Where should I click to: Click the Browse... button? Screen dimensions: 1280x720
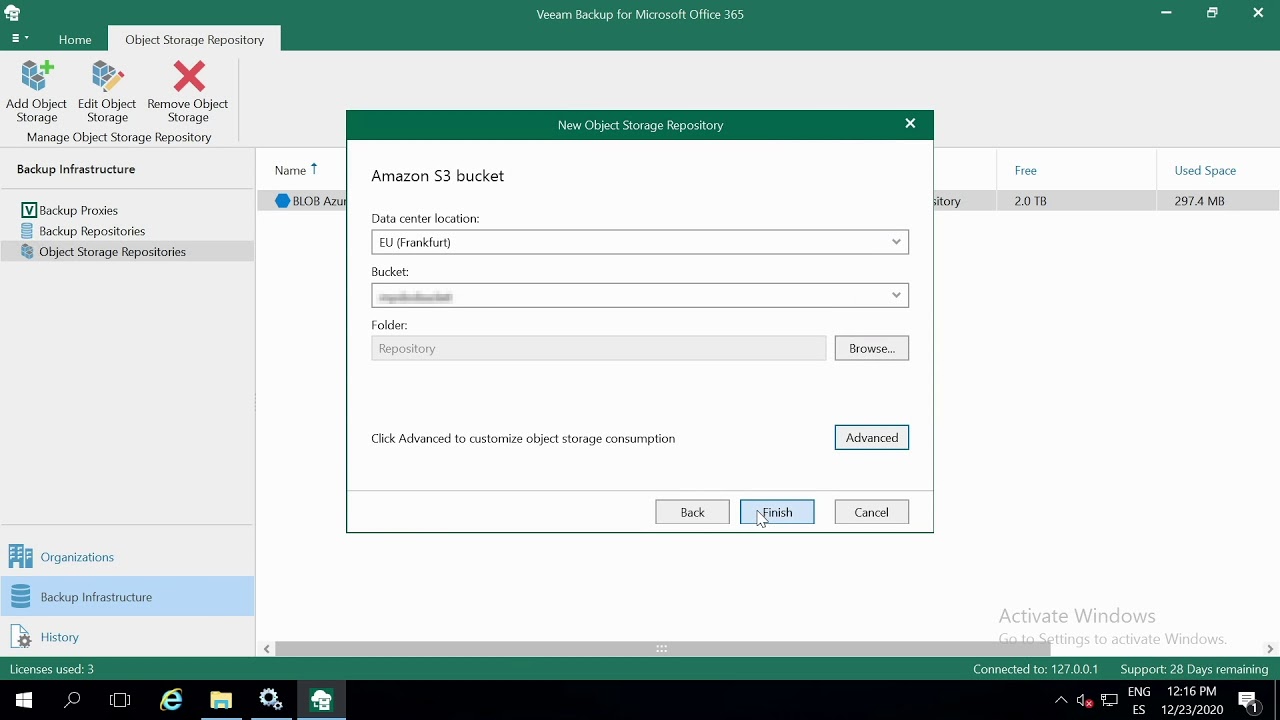tap(871, 348)
